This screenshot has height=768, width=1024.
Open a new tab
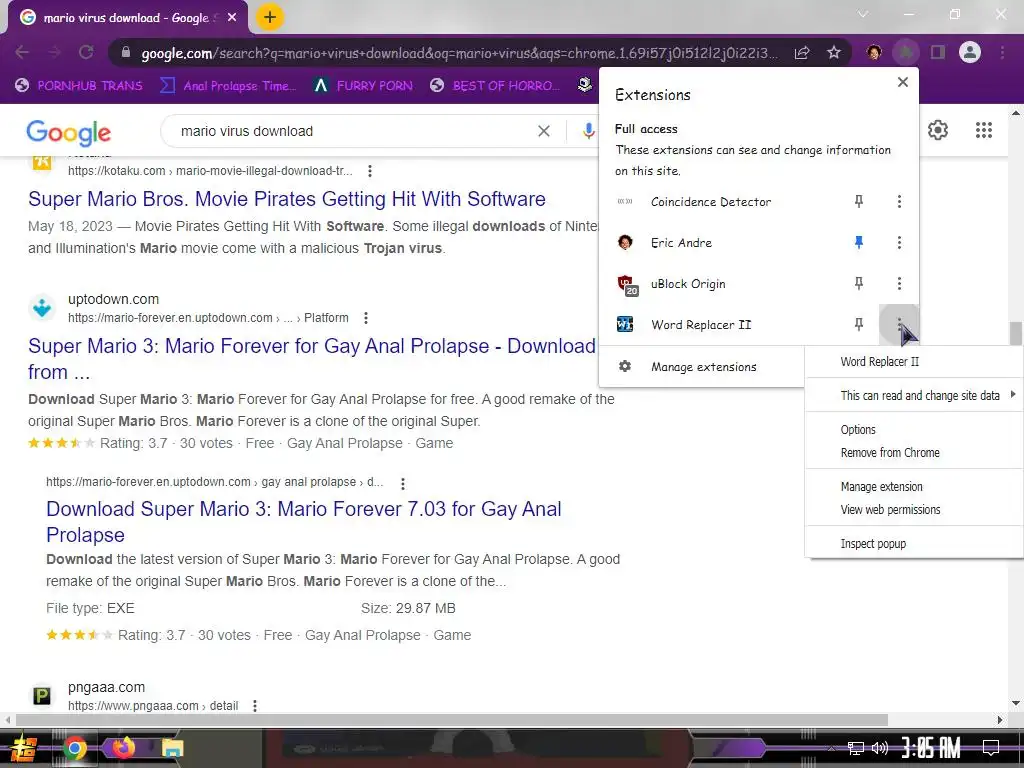270,17
